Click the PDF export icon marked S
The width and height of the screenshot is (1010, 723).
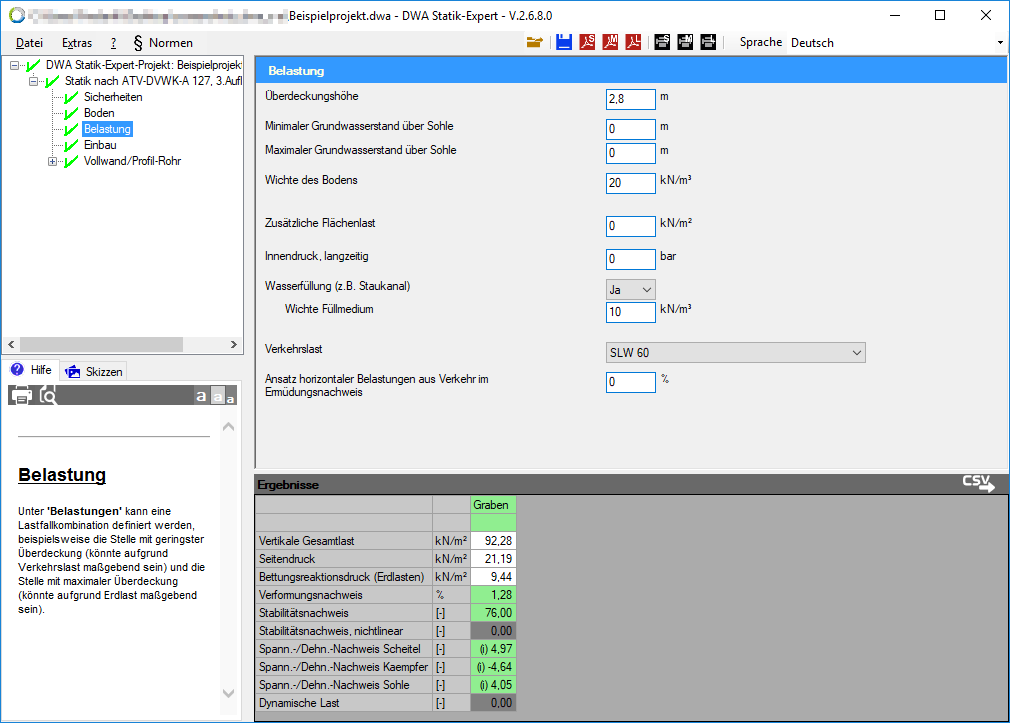[x=587, y=42]
